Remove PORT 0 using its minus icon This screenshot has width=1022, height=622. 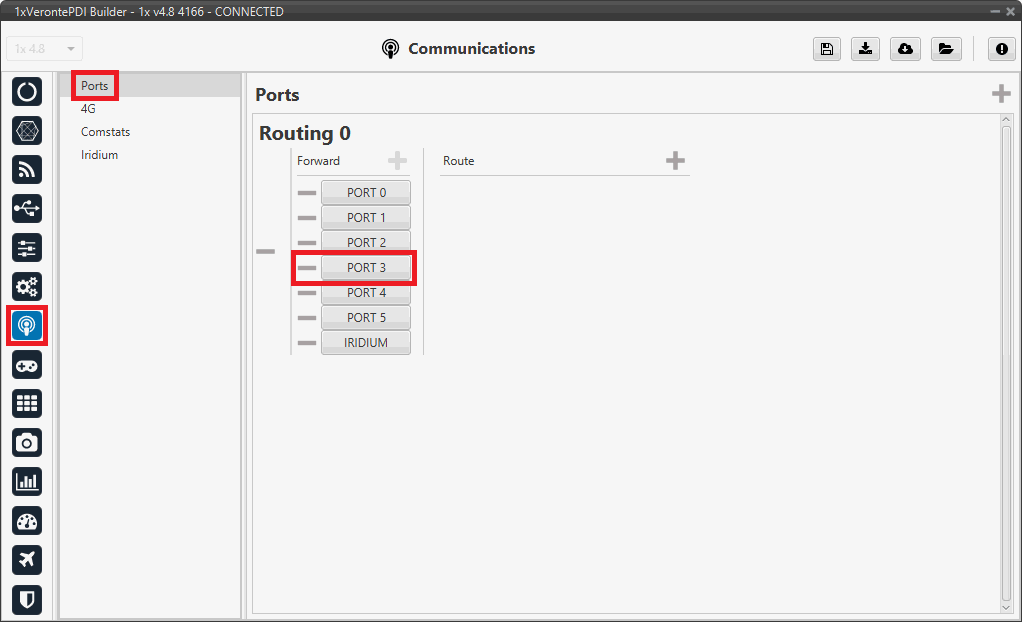(307, 193)
